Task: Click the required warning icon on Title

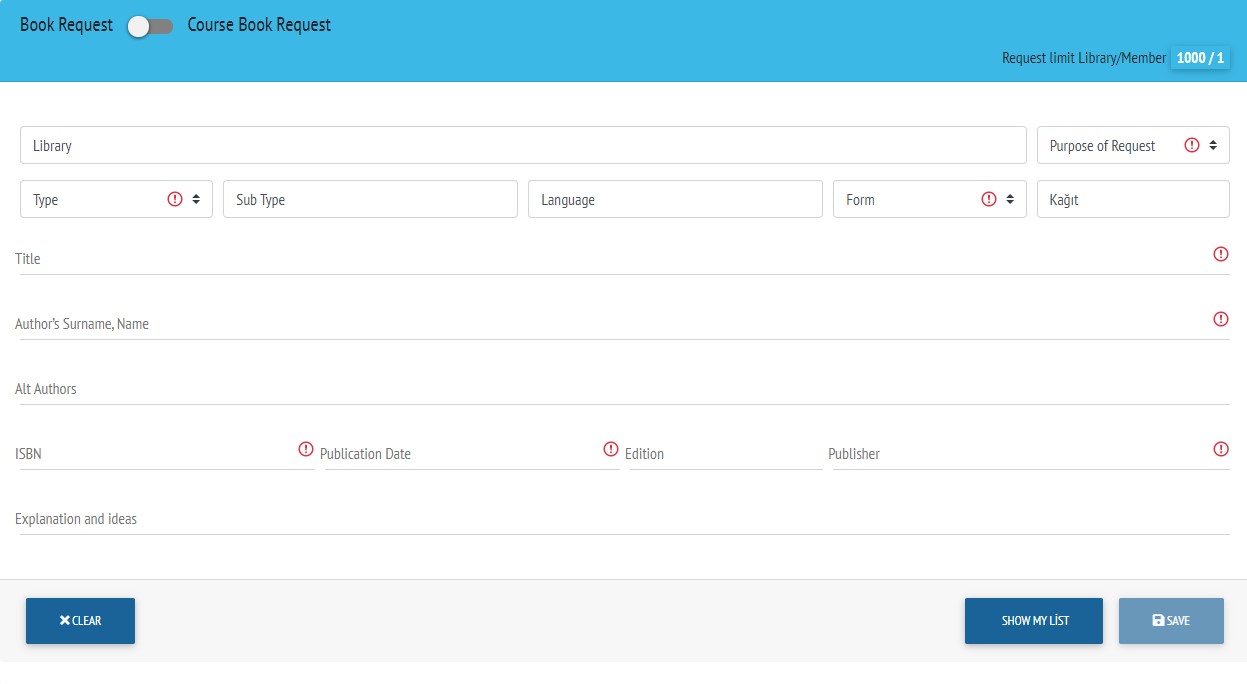Action: click(1221, 254)
